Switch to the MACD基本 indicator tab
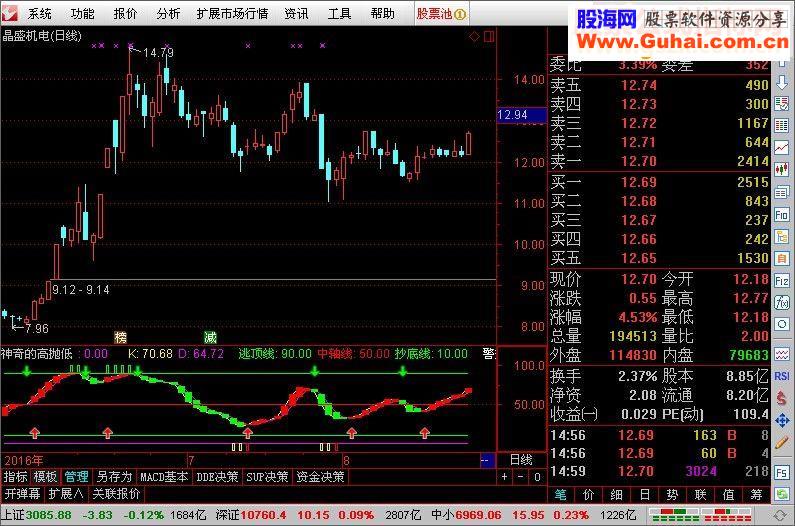The image size is (795, 526). [164, 477]
